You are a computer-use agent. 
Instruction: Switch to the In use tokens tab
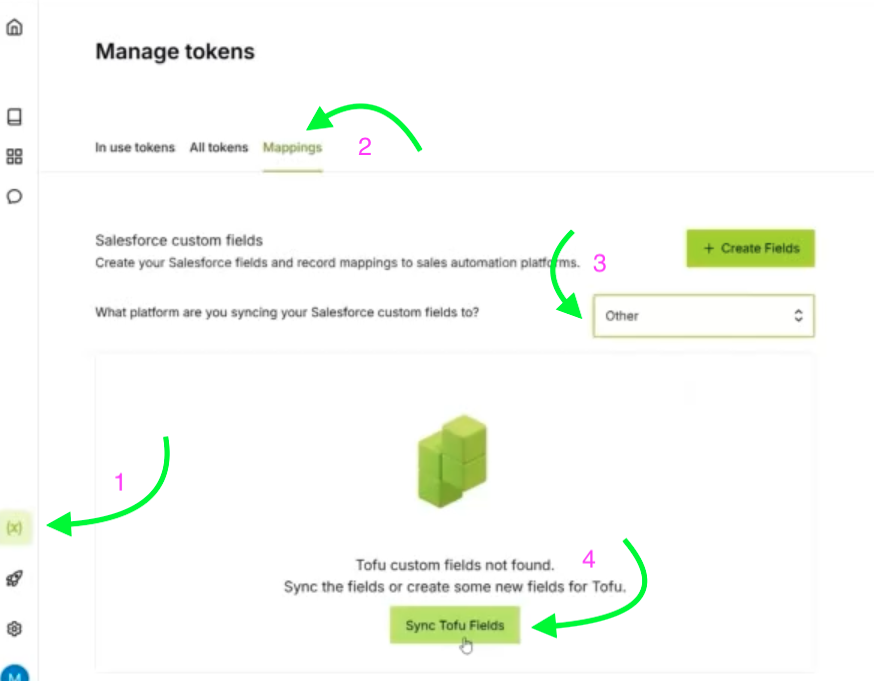(135, 147)
